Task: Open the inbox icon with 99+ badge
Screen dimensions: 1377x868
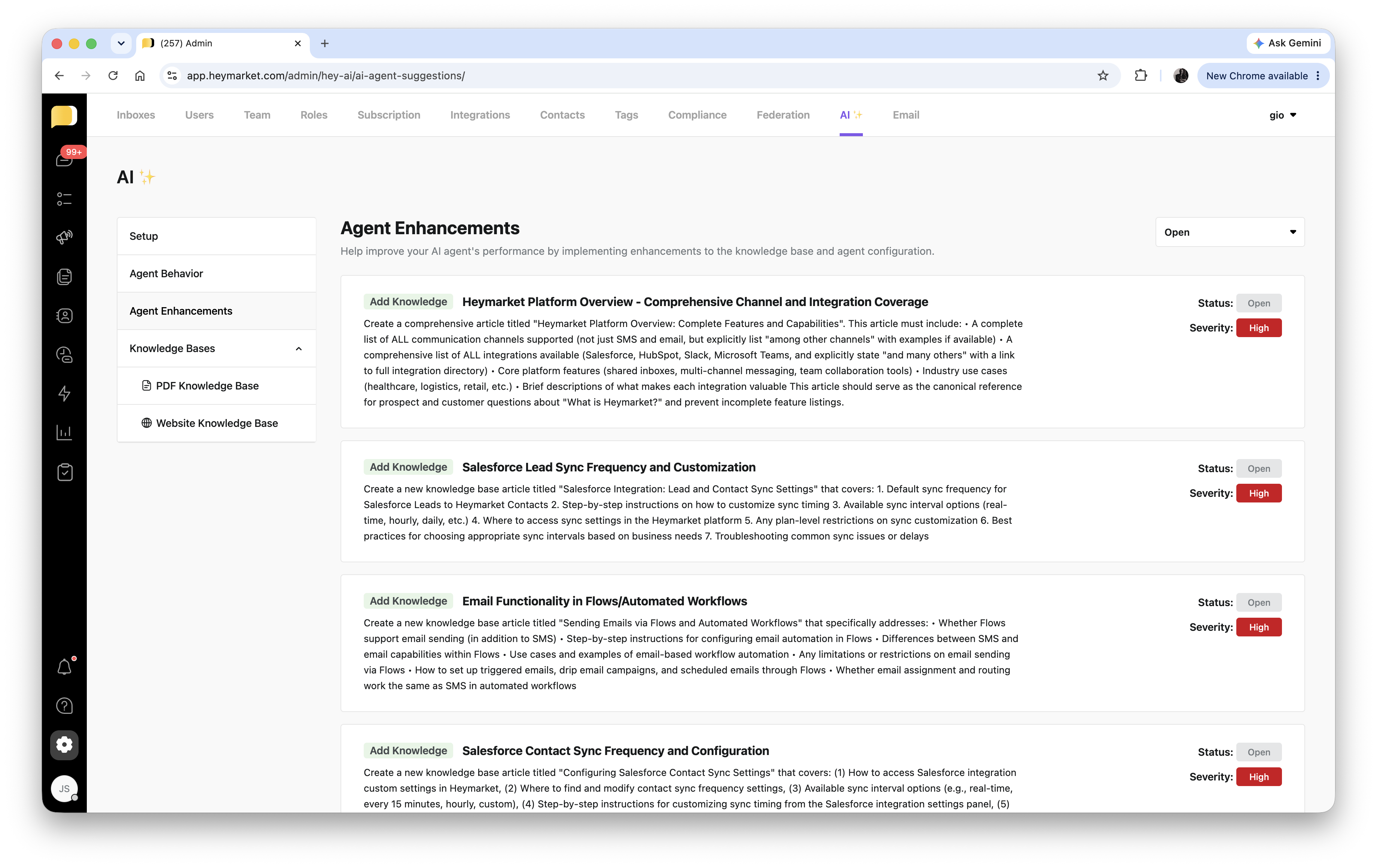Action: coord(65,159)
